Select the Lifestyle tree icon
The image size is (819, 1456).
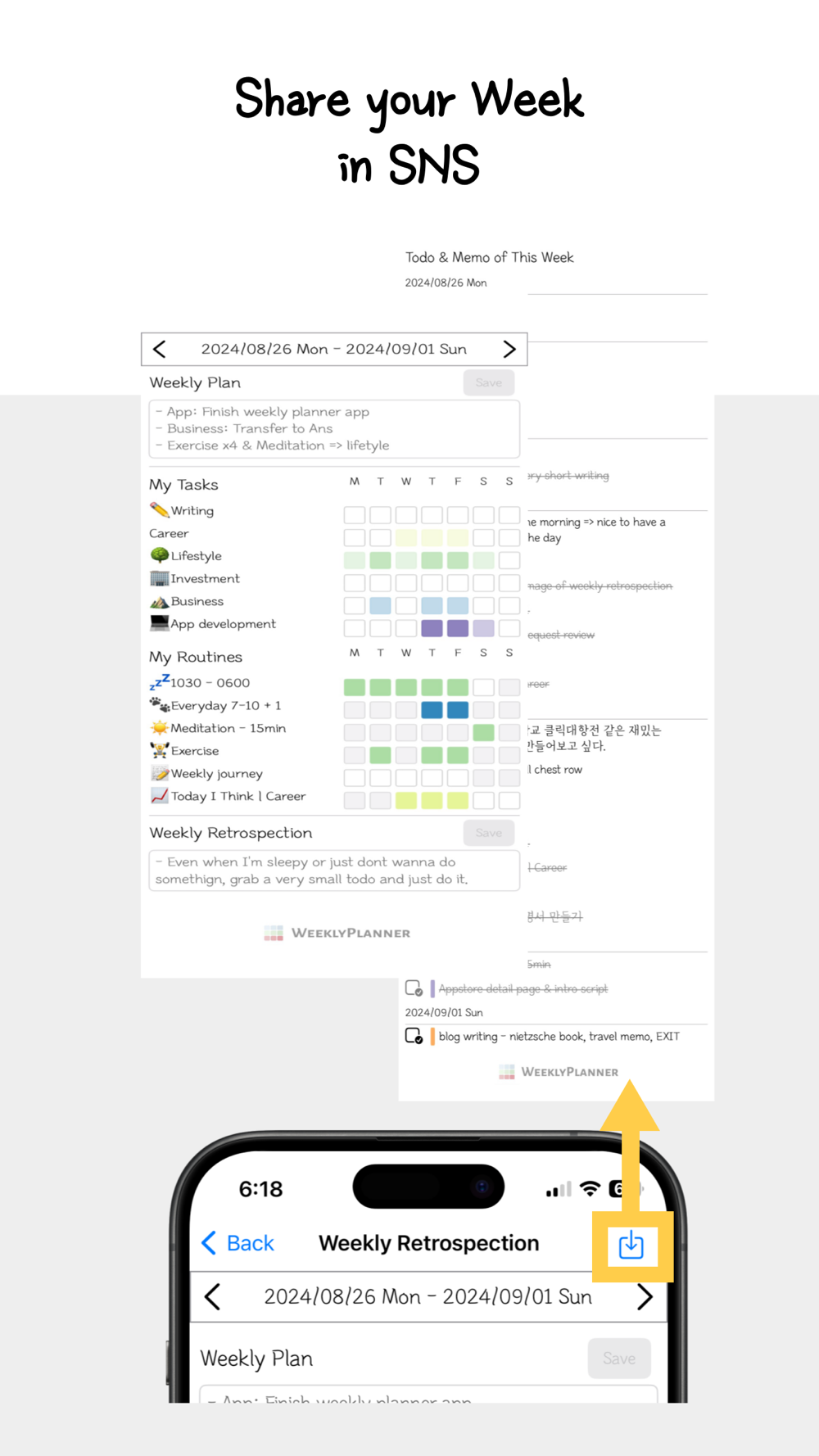point(159,555)
